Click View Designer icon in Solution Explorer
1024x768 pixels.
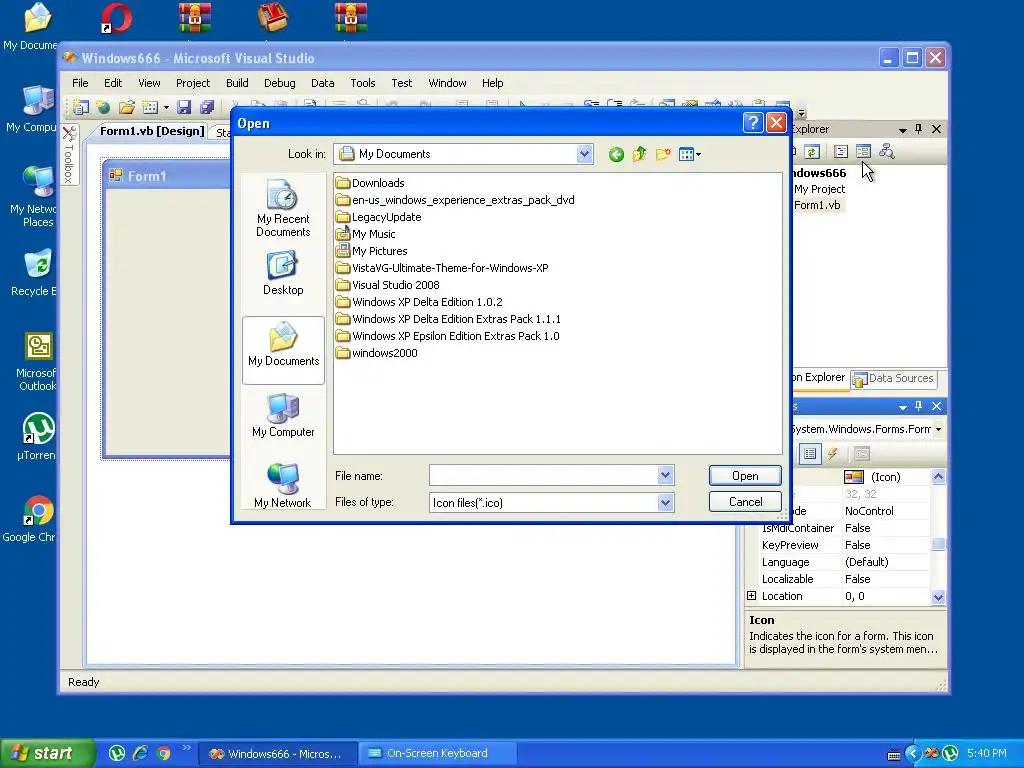pos(863,152)
